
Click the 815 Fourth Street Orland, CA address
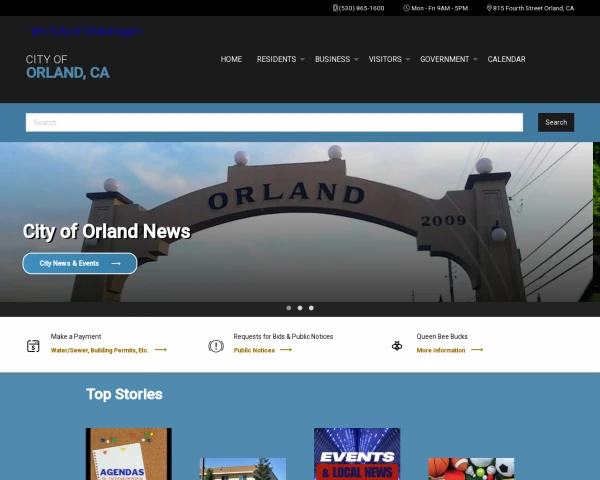[x=533, y=8]
